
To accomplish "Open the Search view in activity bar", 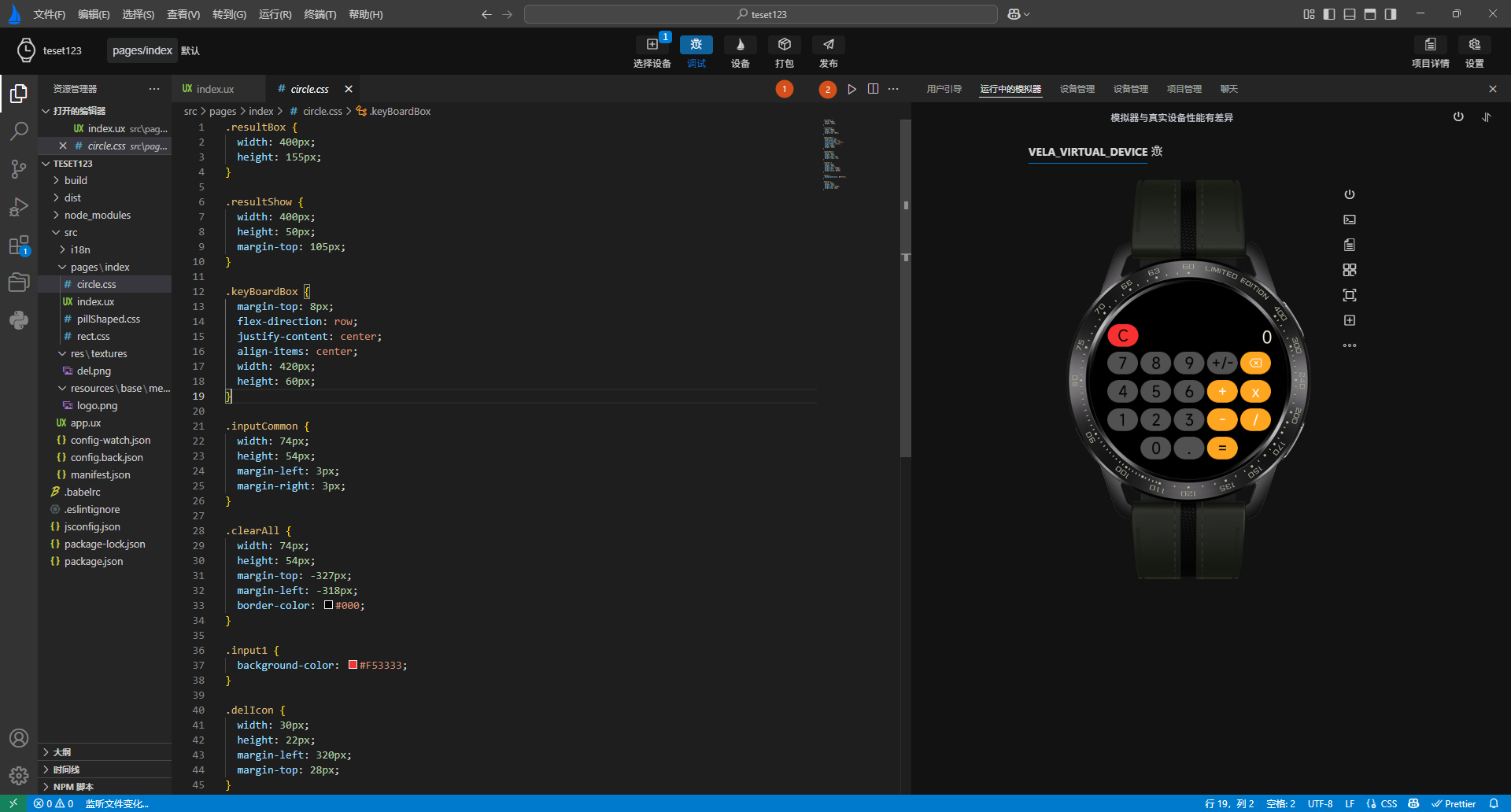I will (19, 131).
